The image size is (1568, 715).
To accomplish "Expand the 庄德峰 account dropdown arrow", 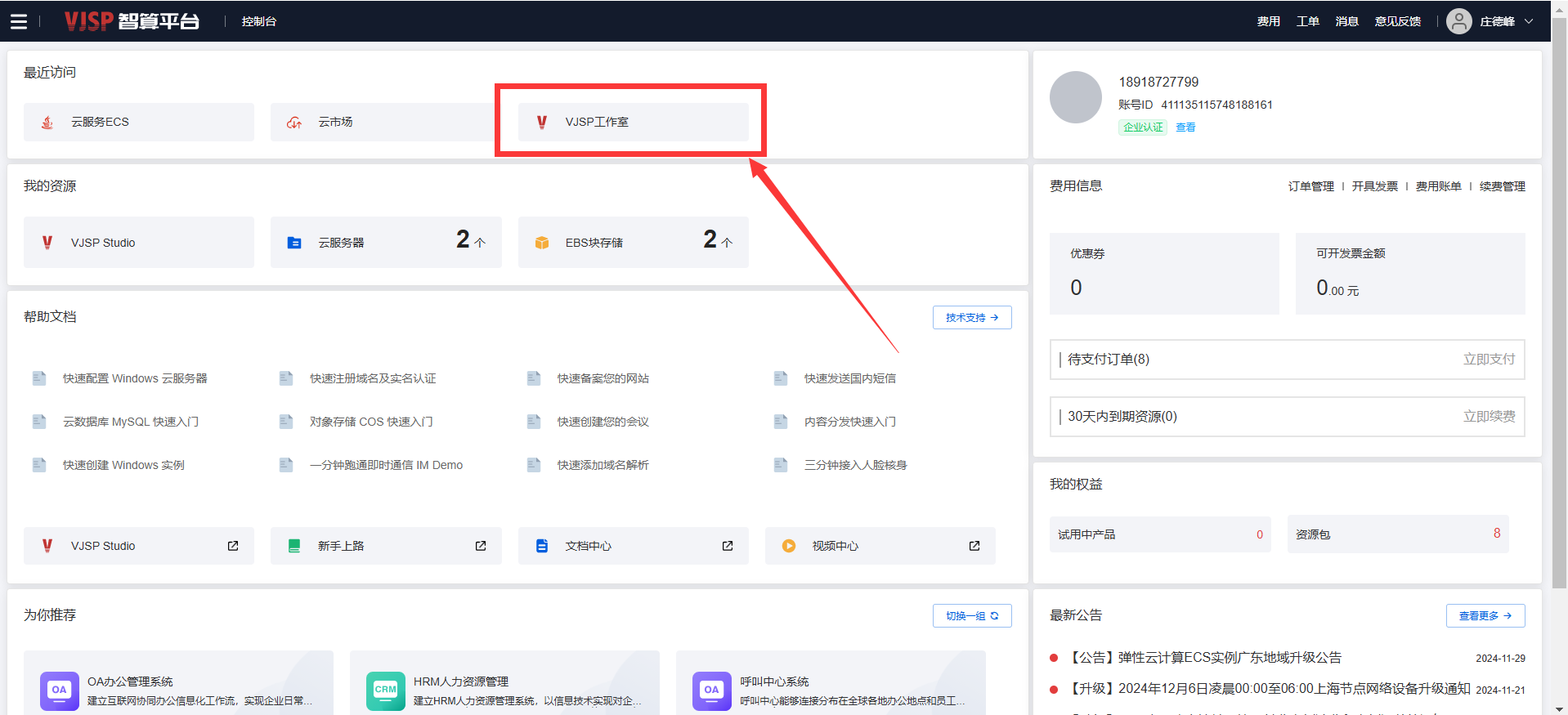I will [1529, 21].
